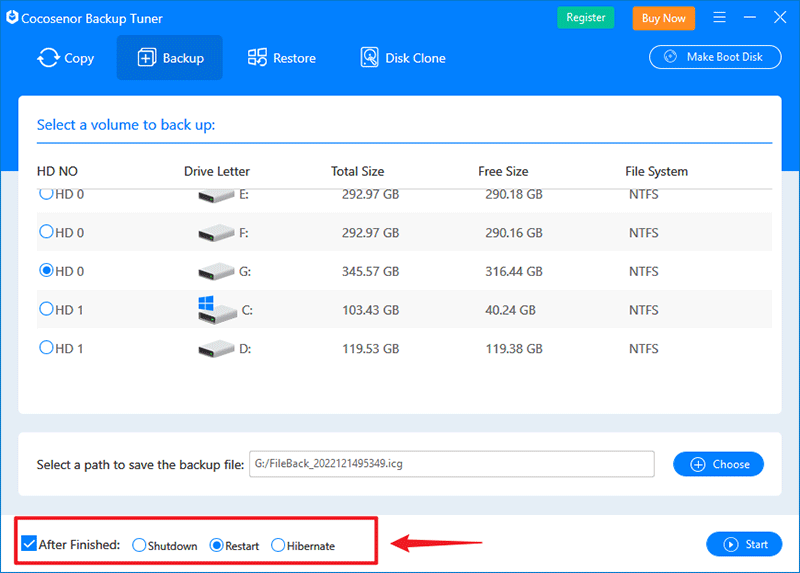Click the drive icon for G:
800x573 pixels.
pos(216,271)
